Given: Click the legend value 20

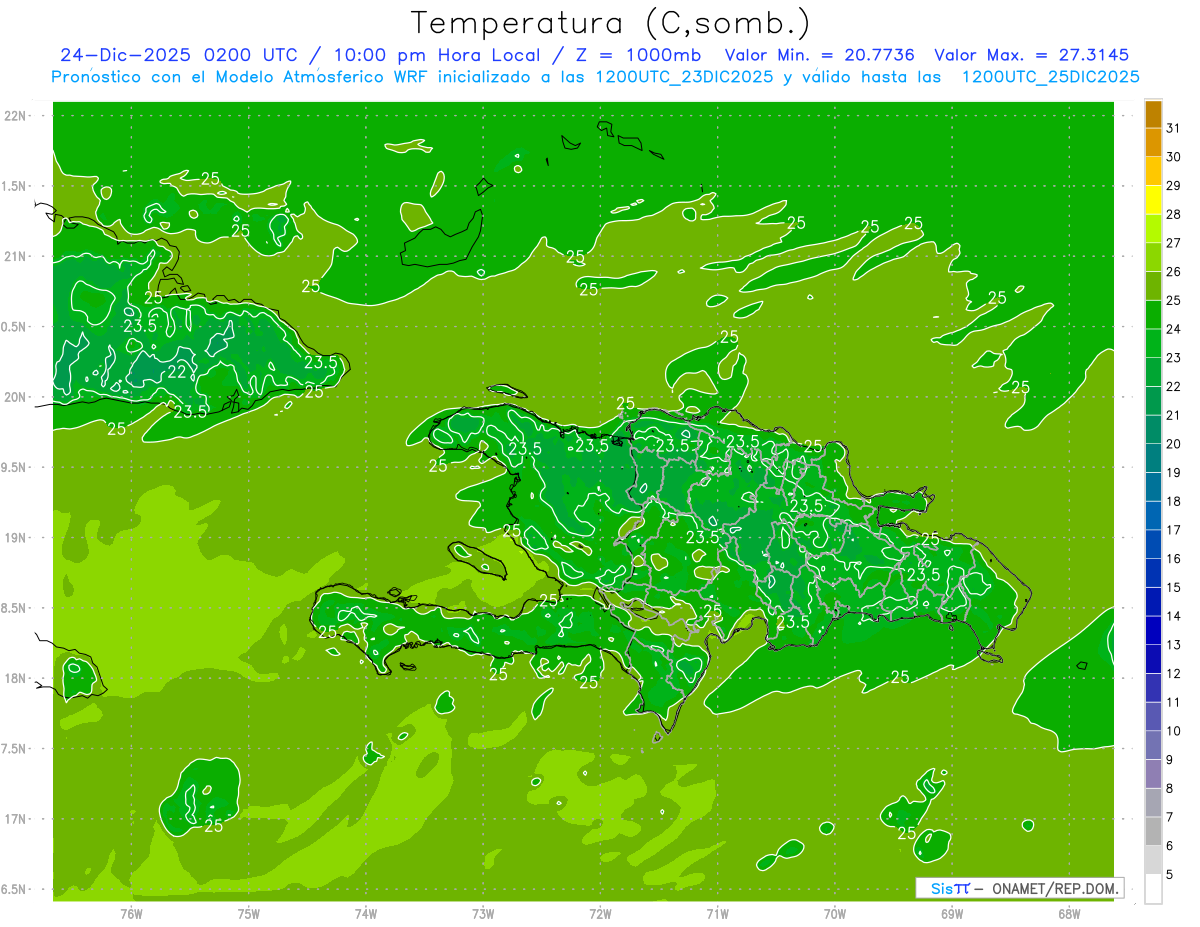Looking at the screenshot, I should (1174, 444).
